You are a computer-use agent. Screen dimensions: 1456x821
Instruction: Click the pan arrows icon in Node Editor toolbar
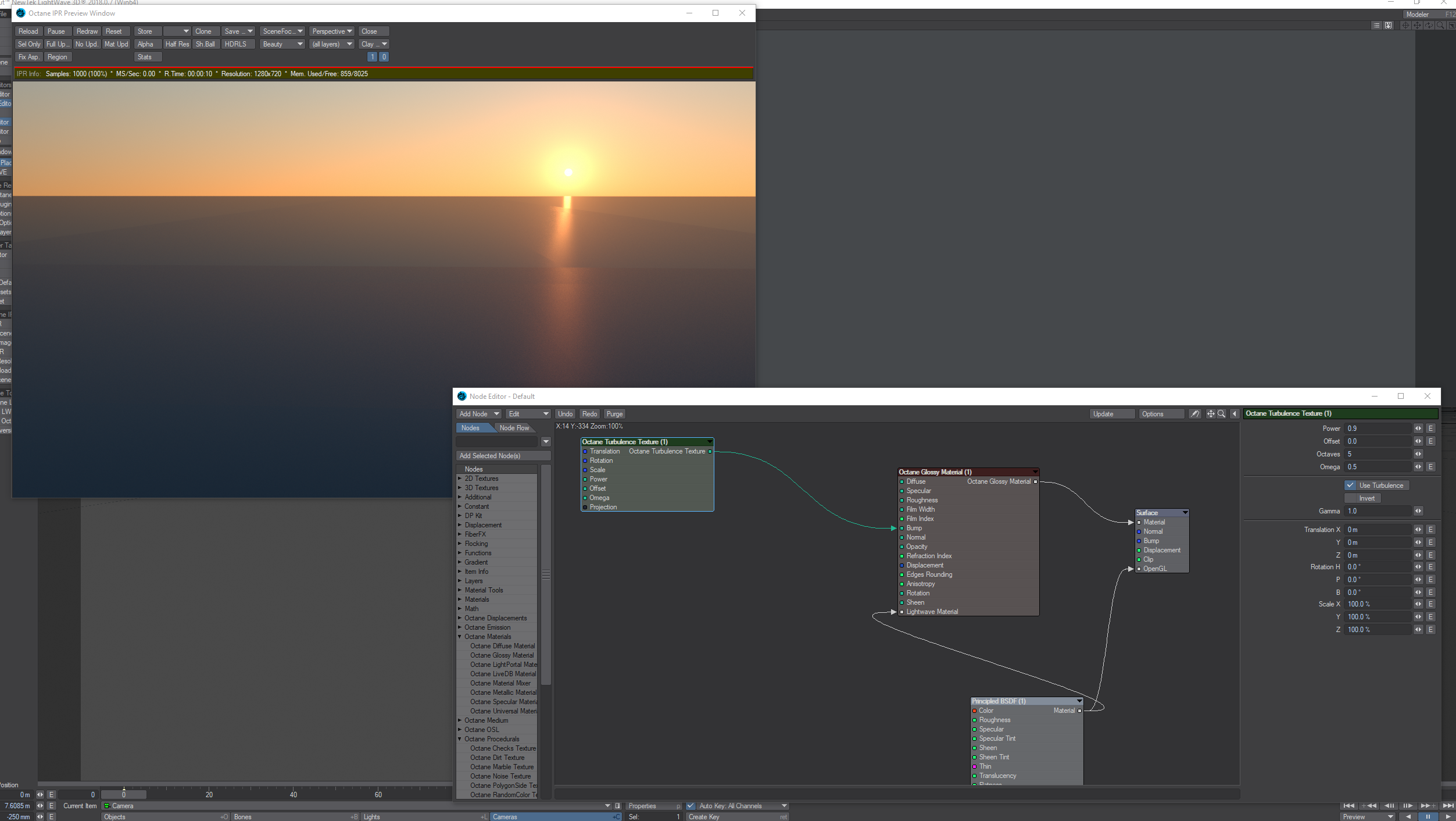[1211, 414]
